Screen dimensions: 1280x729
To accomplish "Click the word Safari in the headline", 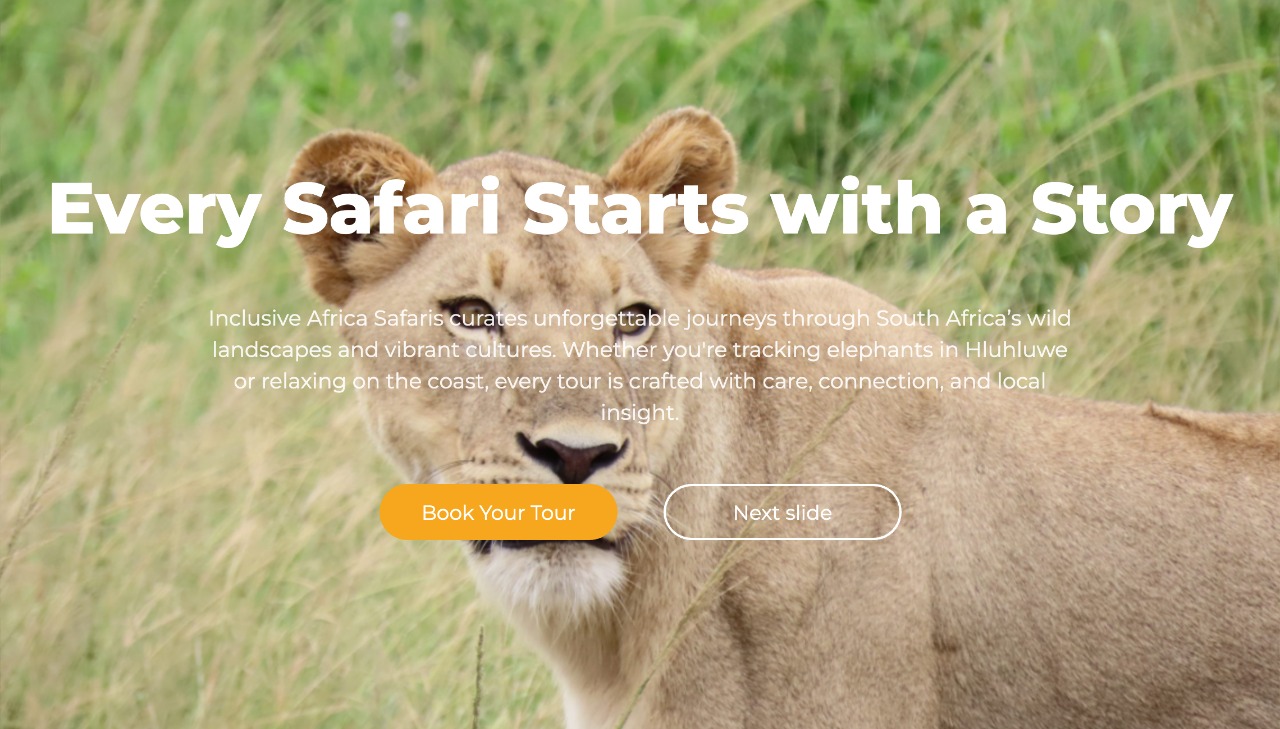I will pos(391,208).
